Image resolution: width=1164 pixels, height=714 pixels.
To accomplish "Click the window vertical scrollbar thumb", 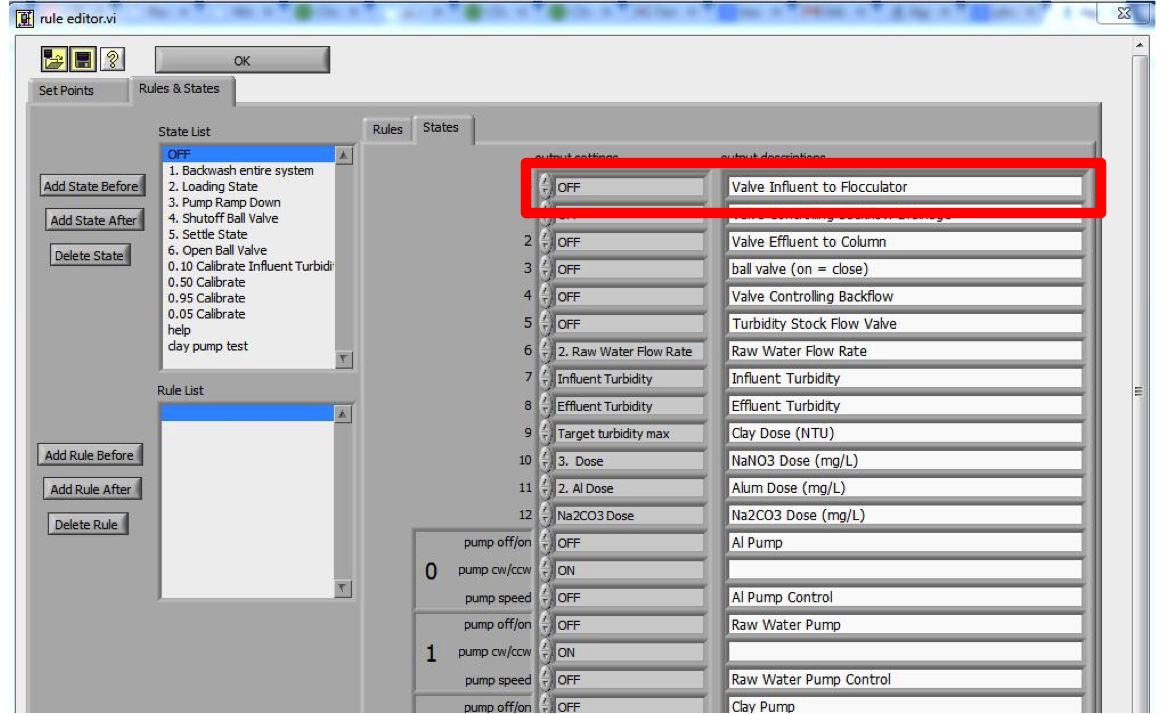I will 1139,391.
